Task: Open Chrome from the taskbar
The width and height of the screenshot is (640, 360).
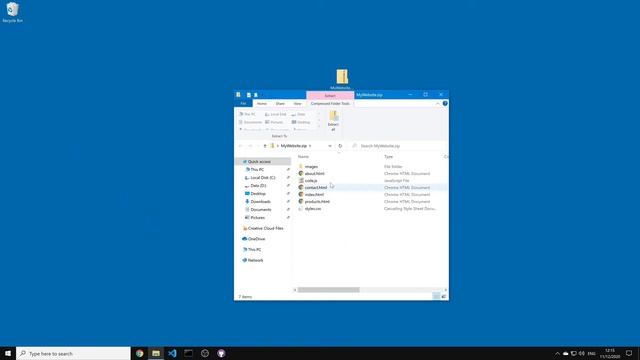Action: coord(140,353)
